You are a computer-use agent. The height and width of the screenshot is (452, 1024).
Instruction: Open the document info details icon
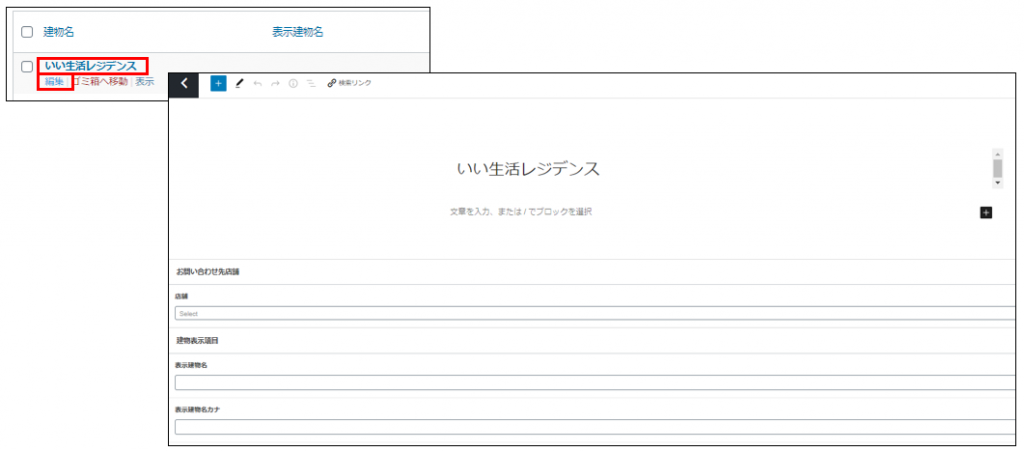tap(293, 84)
